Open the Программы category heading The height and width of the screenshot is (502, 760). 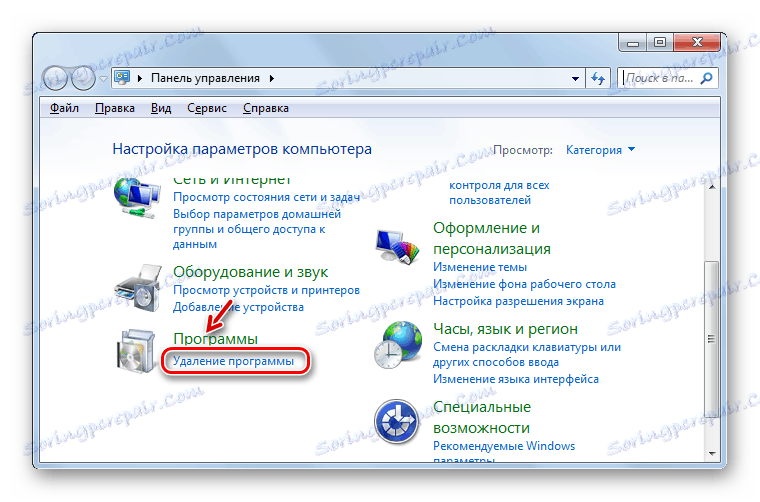(215, 338)
